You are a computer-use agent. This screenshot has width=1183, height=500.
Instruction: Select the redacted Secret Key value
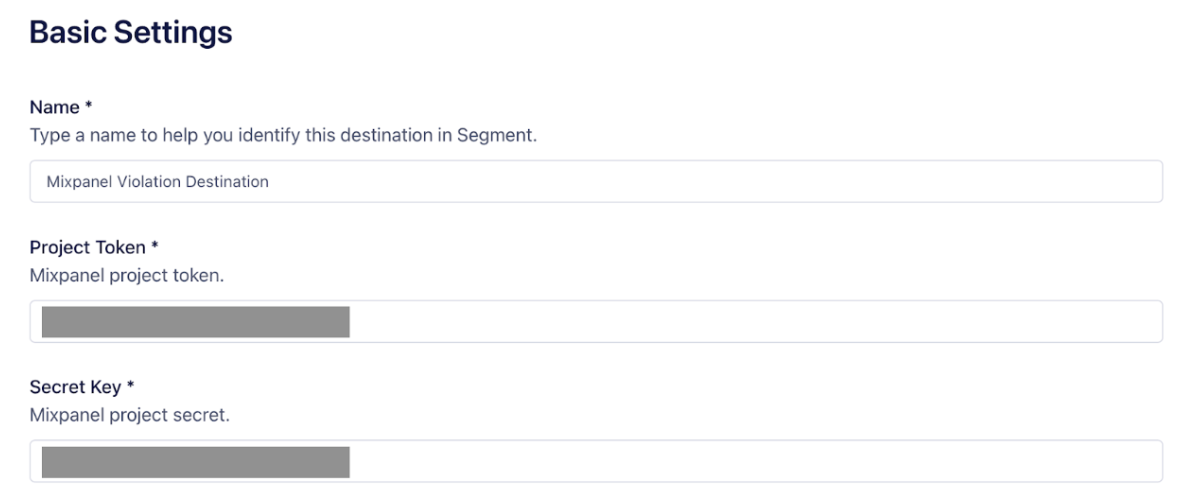(195, 462)
